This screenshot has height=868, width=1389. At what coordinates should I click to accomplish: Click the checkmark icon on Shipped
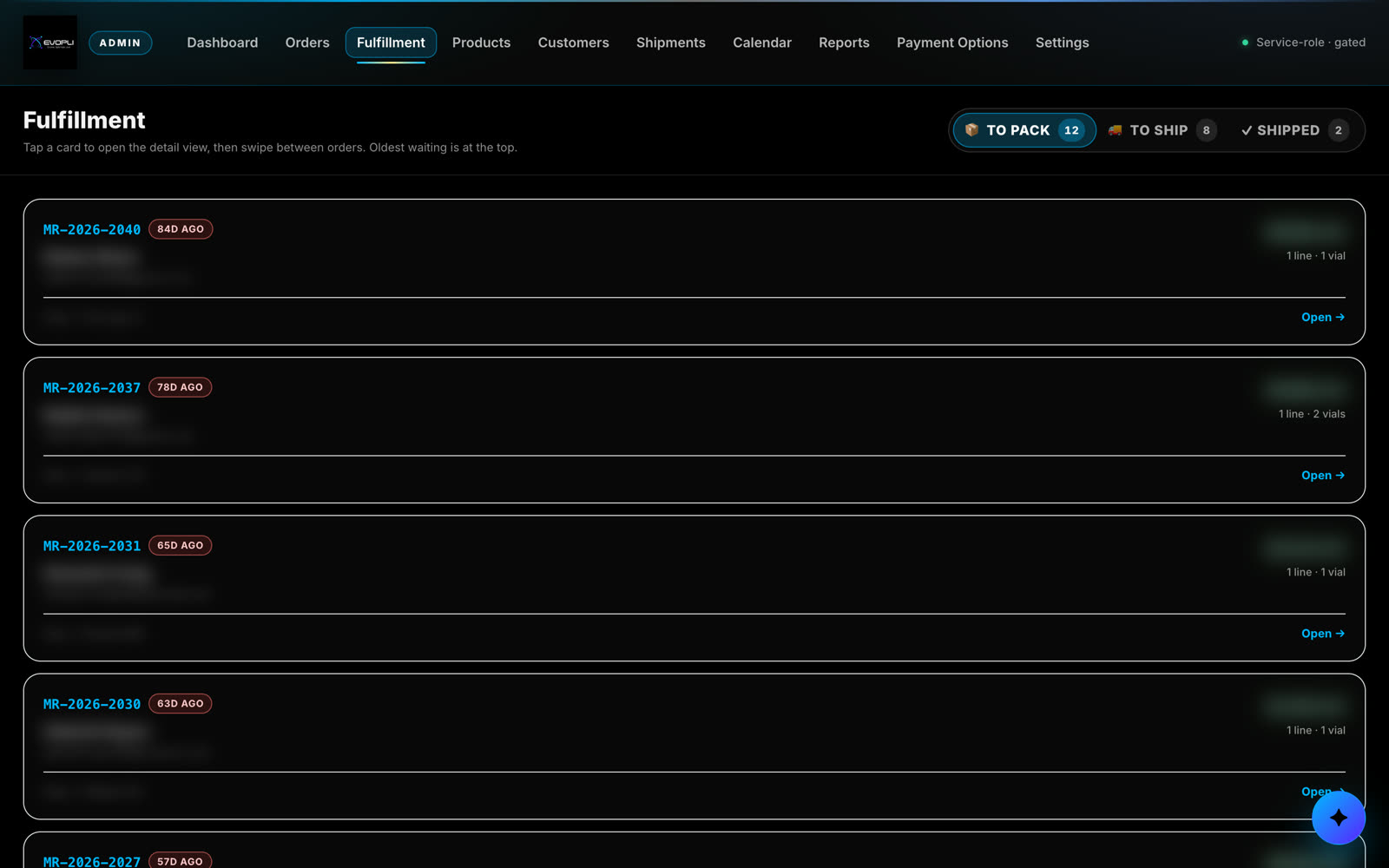(x=1246, y=130)
